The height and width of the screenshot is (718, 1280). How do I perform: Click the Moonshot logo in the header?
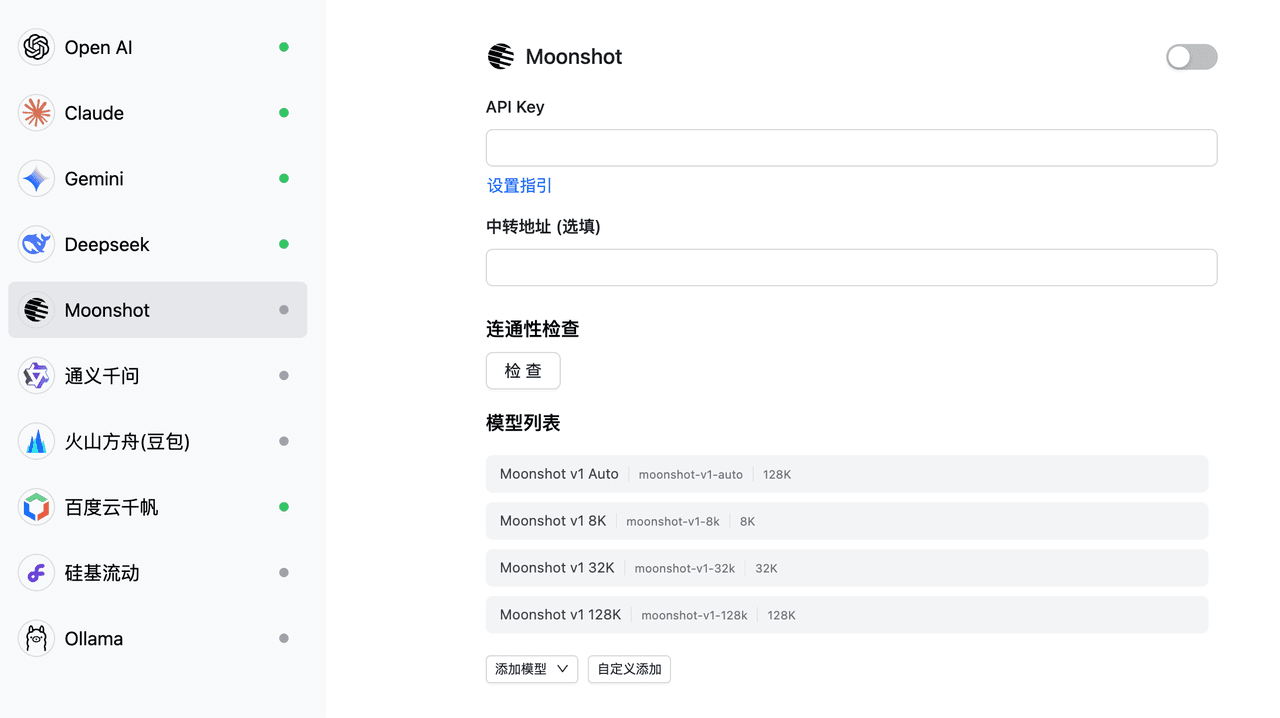pos(501,57)
